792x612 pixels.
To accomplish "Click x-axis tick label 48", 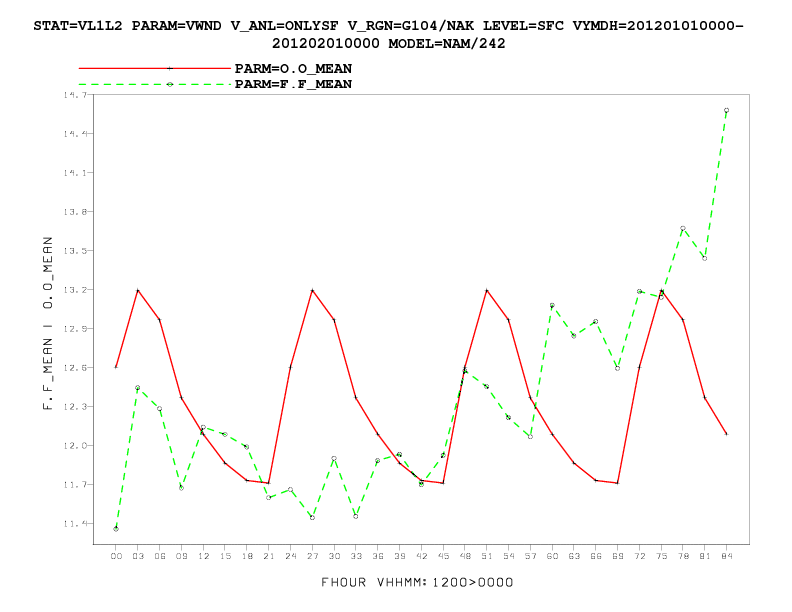I will 465,556.
